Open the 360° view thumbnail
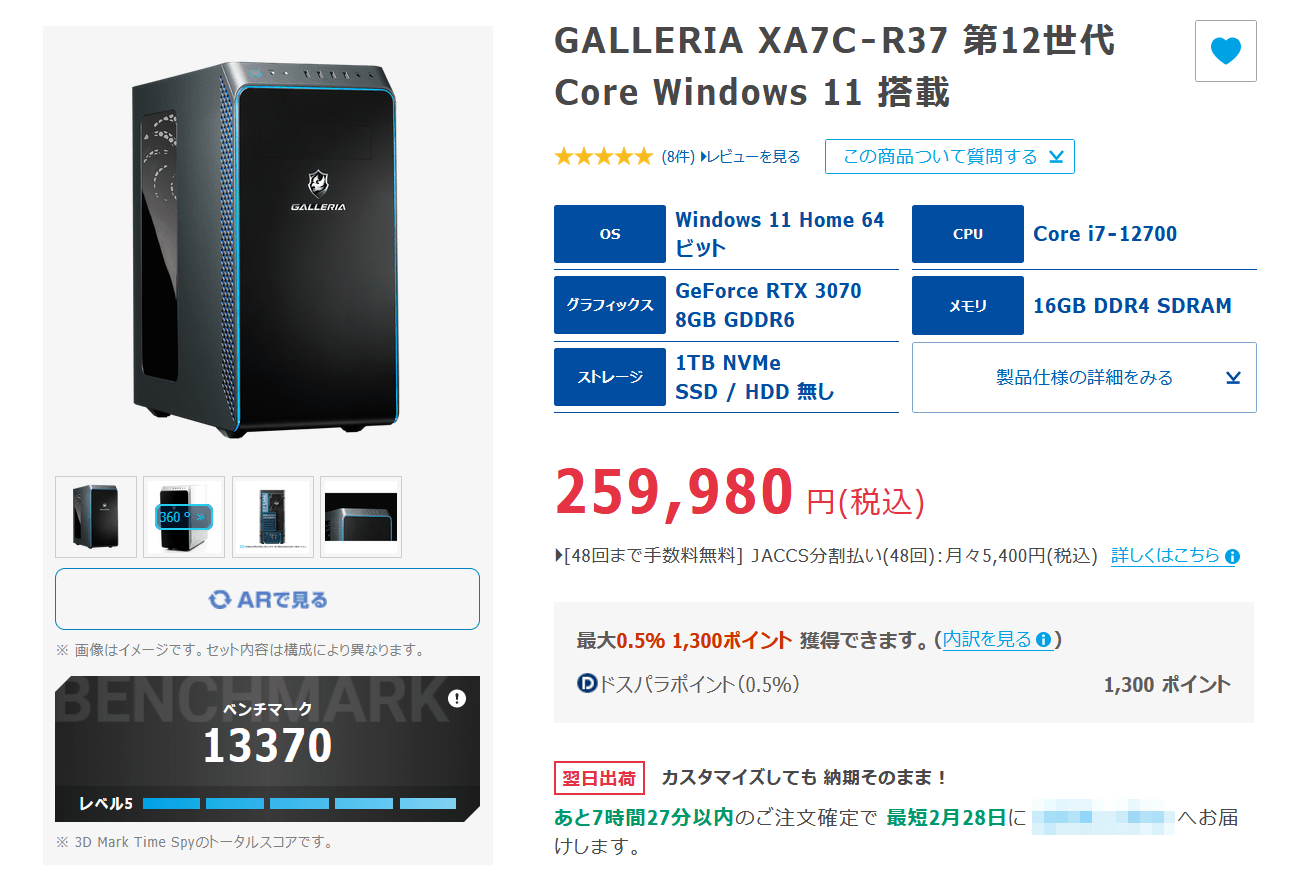Viewport: 1296px width, 878px height. pos(184,517)
